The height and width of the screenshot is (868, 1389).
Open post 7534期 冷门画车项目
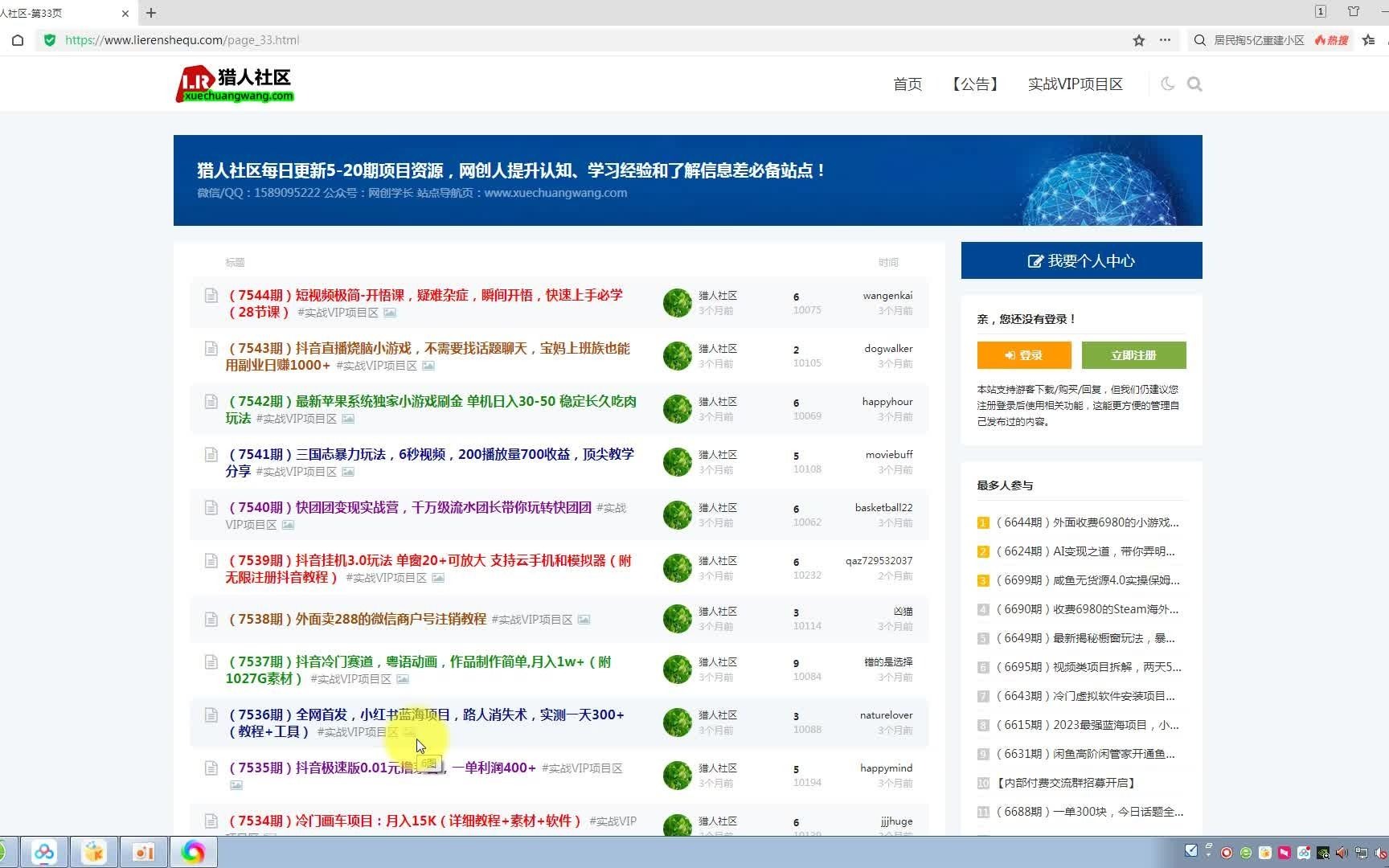click(x=405, y=821)
